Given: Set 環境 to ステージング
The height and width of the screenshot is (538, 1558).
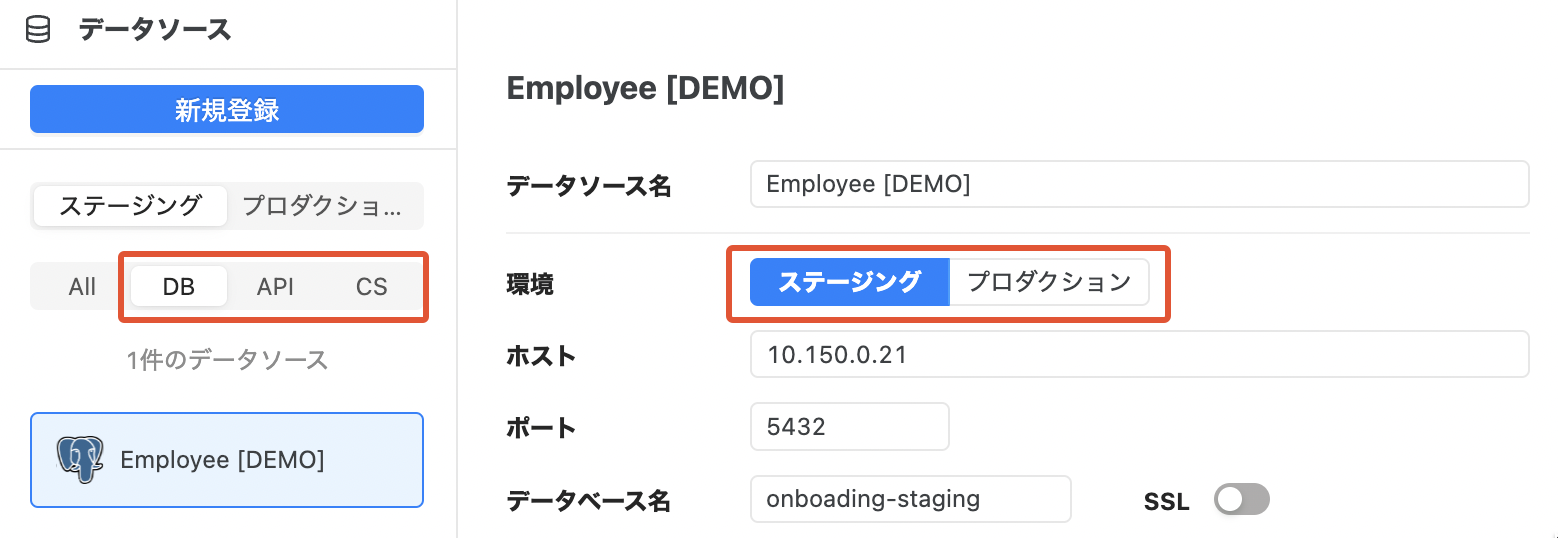Looking at the screenshot, I should 849,282.
